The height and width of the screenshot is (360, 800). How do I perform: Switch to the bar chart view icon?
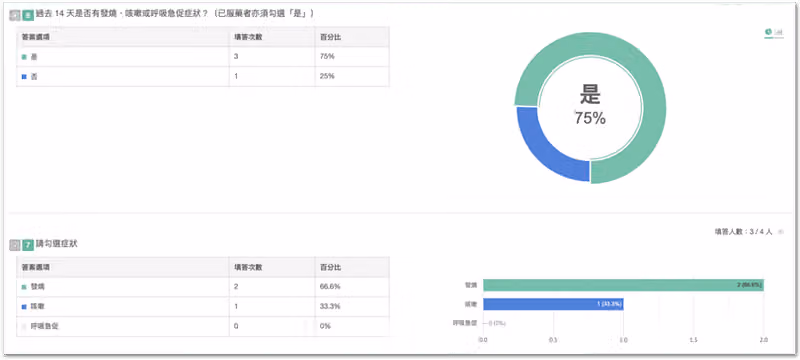(x=779, y=32)
